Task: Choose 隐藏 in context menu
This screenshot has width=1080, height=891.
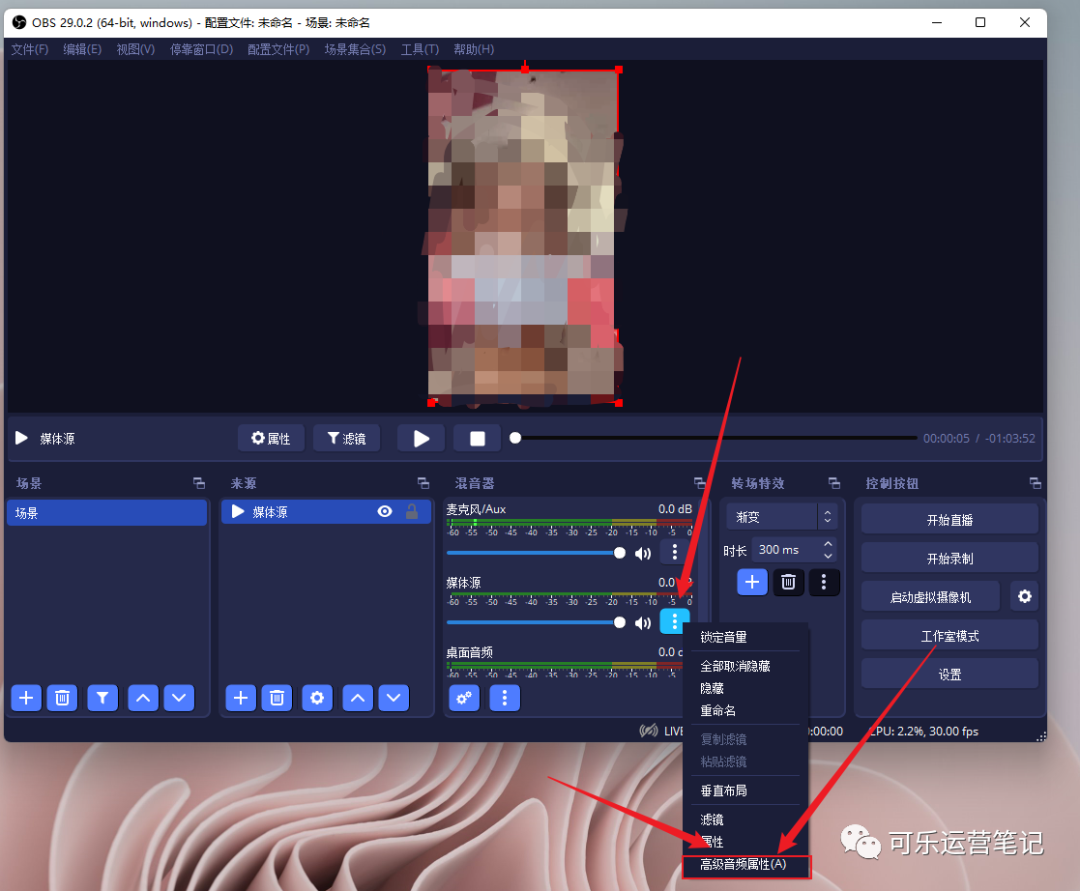Action: (x=746, y=688)
